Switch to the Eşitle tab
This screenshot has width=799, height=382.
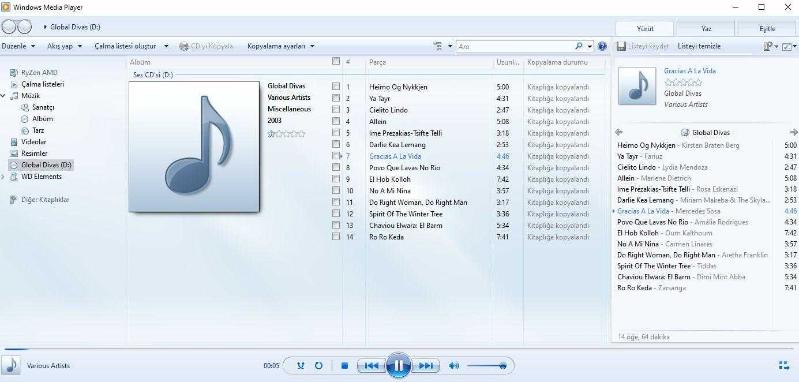click(767, 29)
